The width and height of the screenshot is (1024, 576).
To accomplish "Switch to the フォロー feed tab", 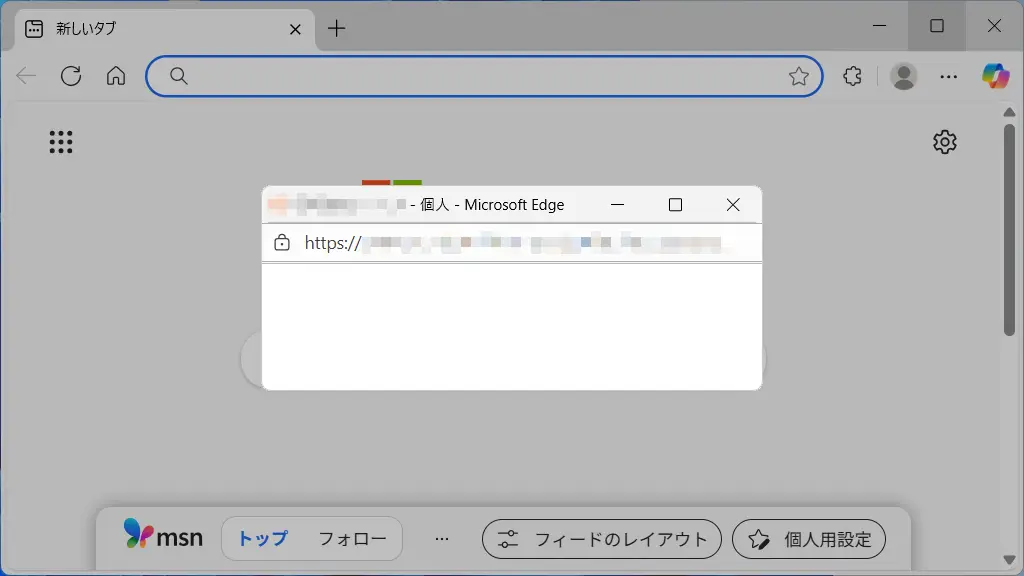I will point(352,539).
